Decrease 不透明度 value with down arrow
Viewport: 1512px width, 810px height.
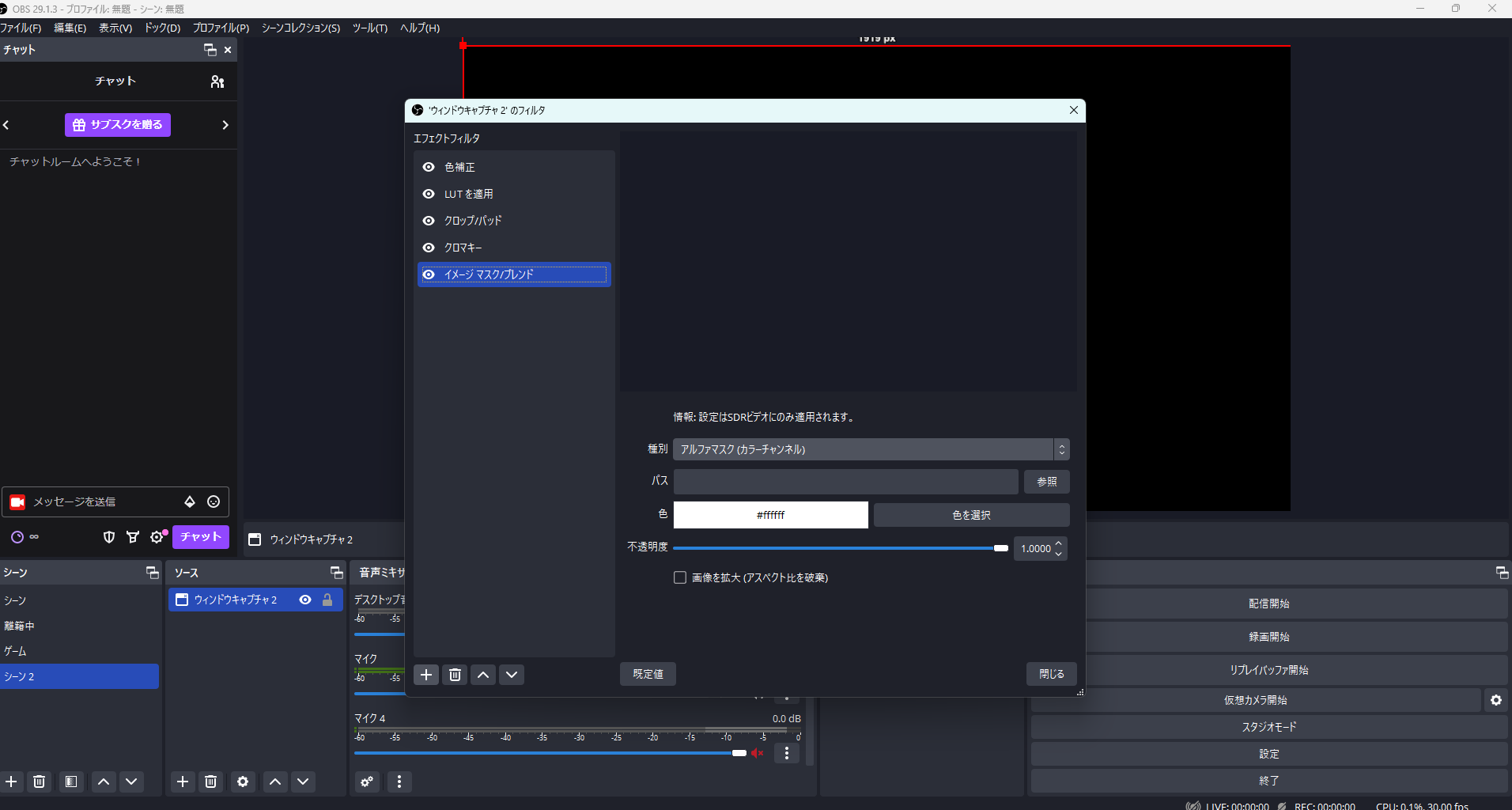pyautogui.click(x=1059, y=554)
